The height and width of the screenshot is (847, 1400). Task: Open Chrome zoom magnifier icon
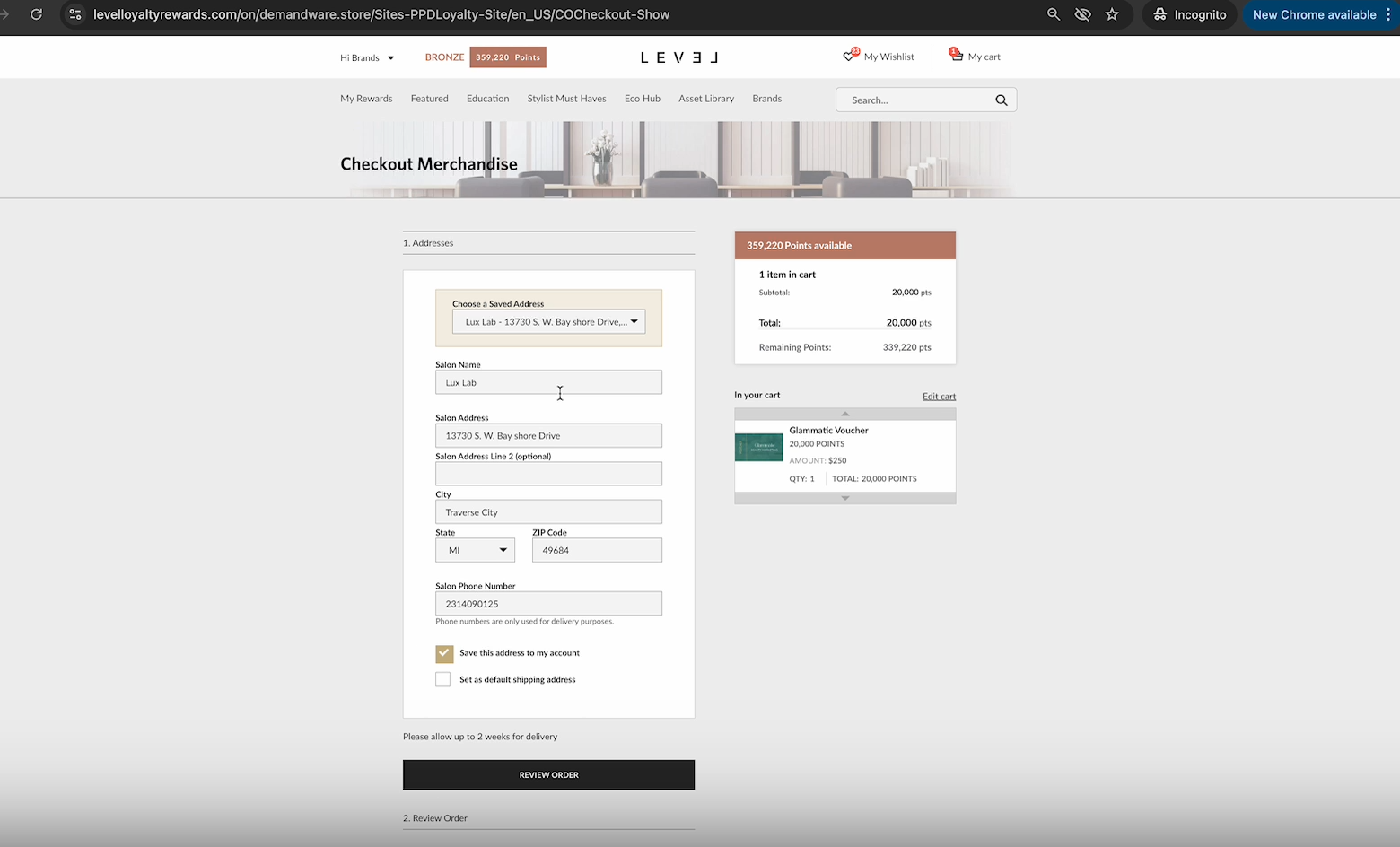pyautogui.click(x=1054, y=14)
